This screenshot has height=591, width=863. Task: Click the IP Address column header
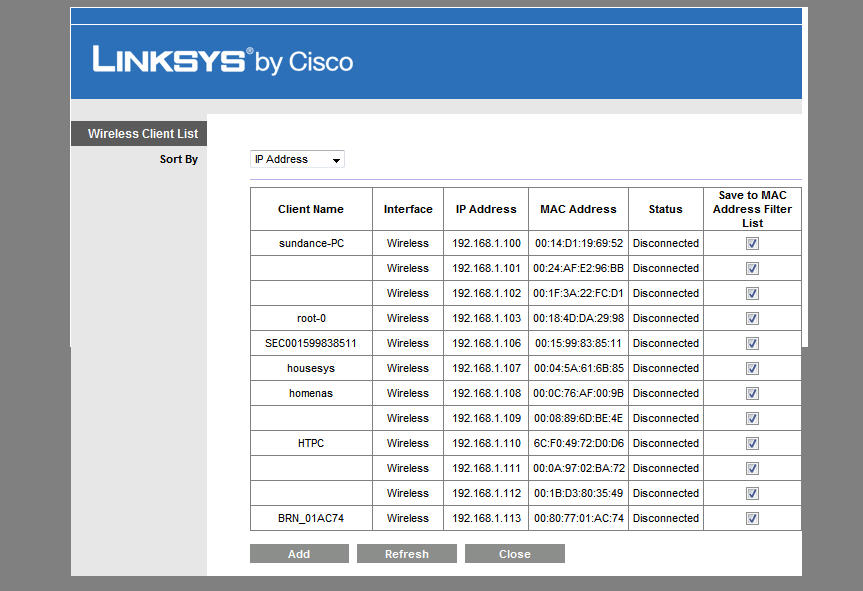pyautogui.click(x=486, y=209)
